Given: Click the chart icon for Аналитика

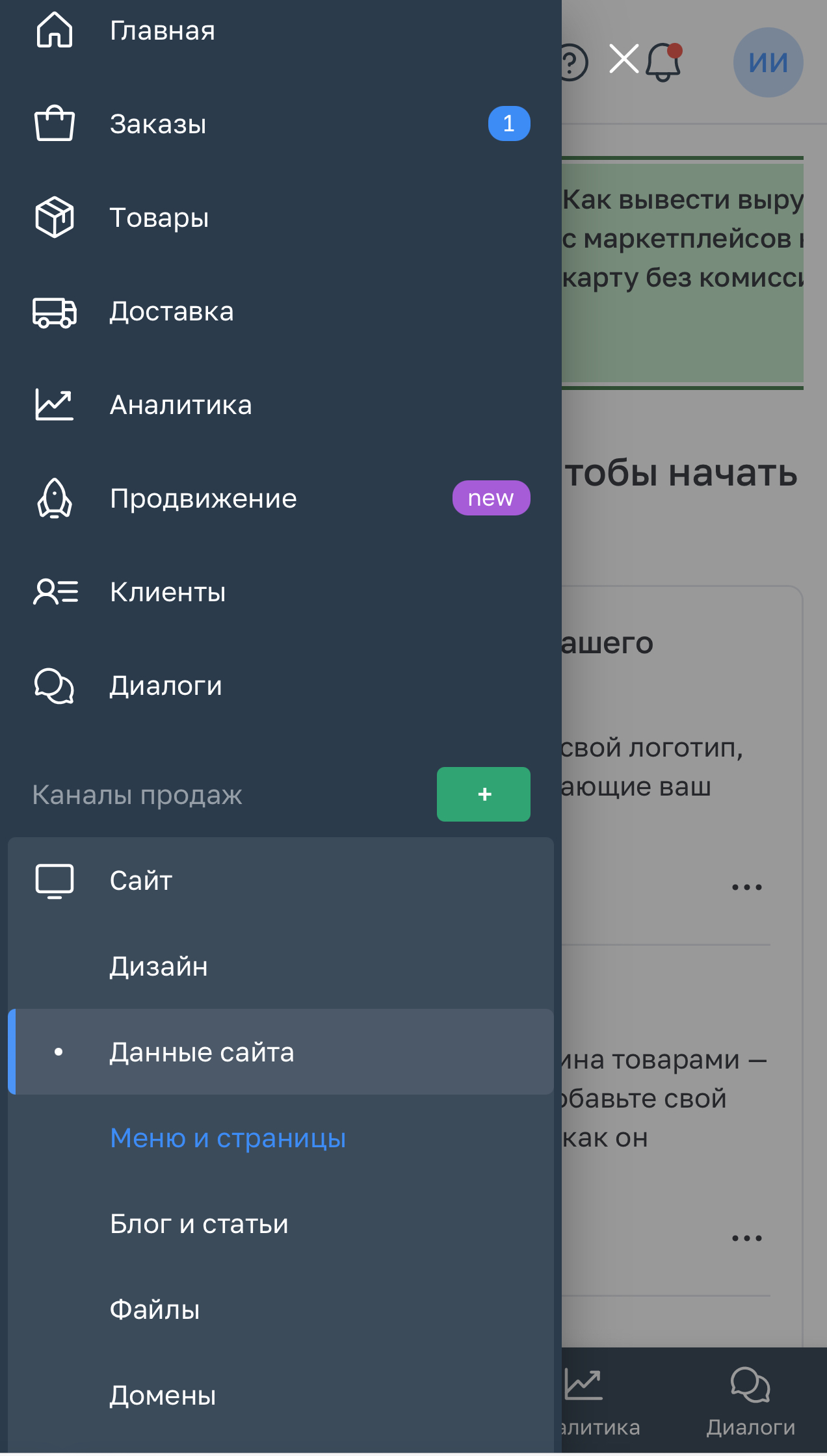Looking at the screenshot, I should pyautogui.click(x=55, y=404).
